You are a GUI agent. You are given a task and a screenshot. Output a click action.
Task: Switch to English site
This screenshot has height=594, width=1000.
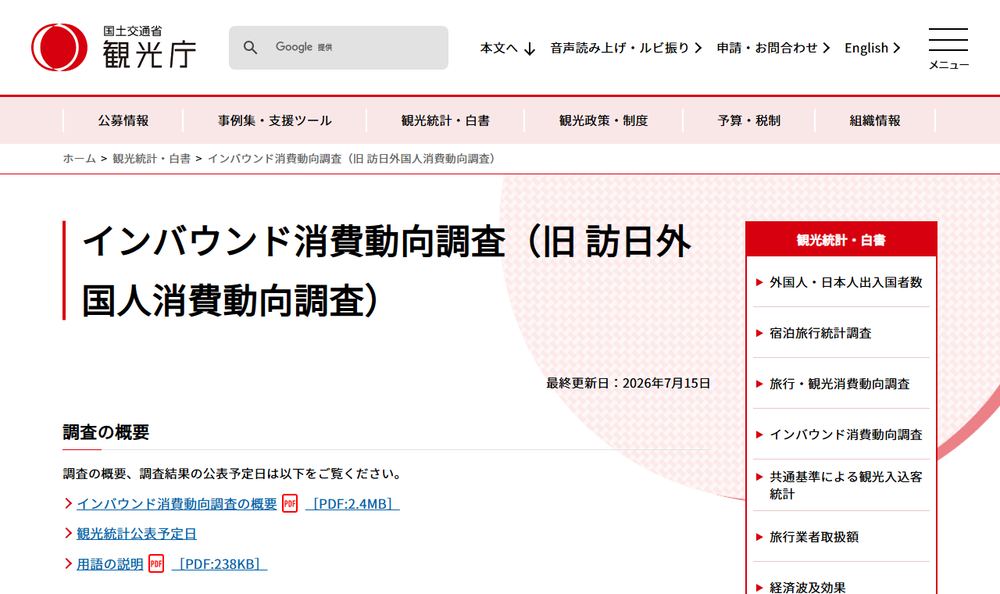pos(872,48)
